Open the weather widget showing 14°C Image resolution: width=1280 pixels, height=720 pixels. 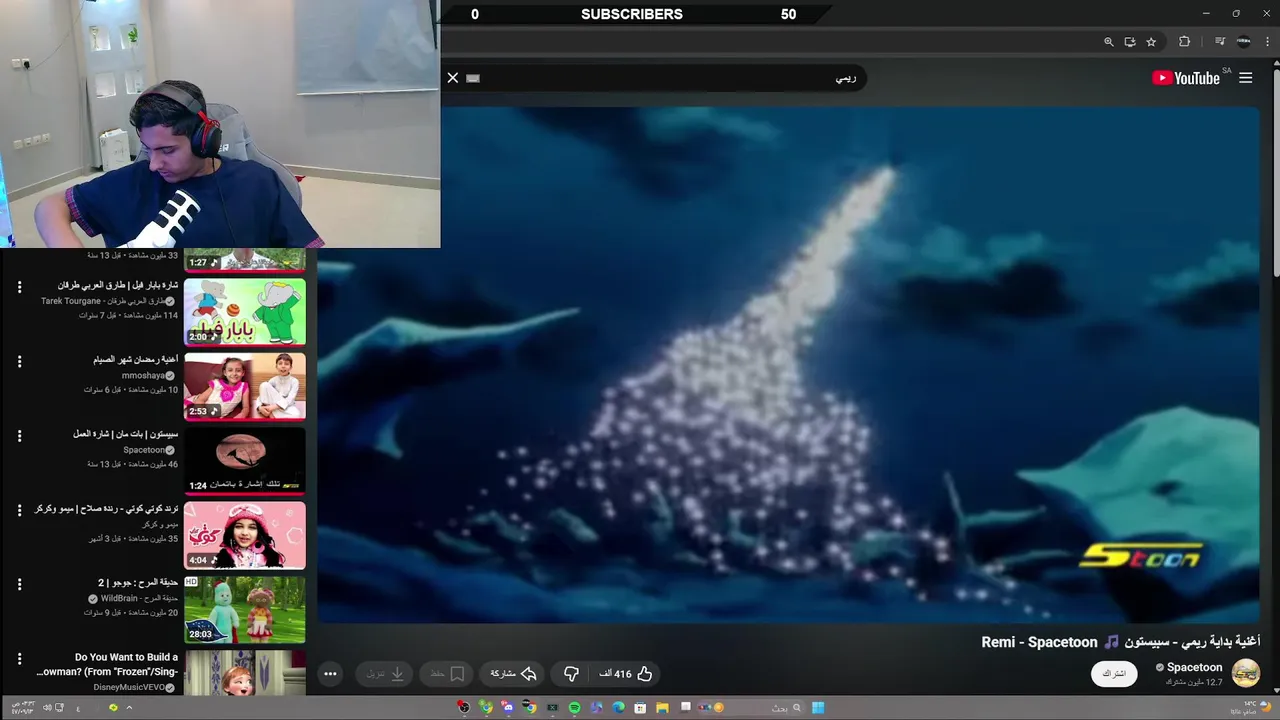[x=1250, y=707]
